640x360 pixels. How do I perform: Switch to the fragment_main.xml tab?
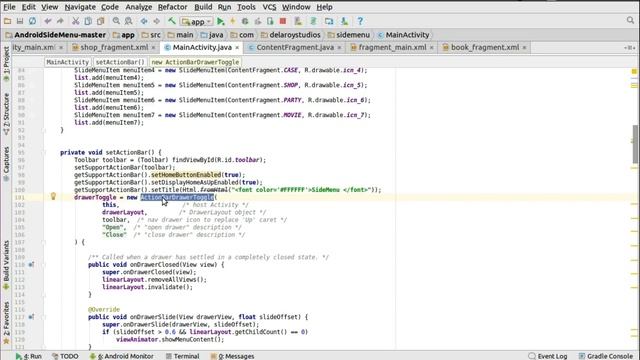392,47
